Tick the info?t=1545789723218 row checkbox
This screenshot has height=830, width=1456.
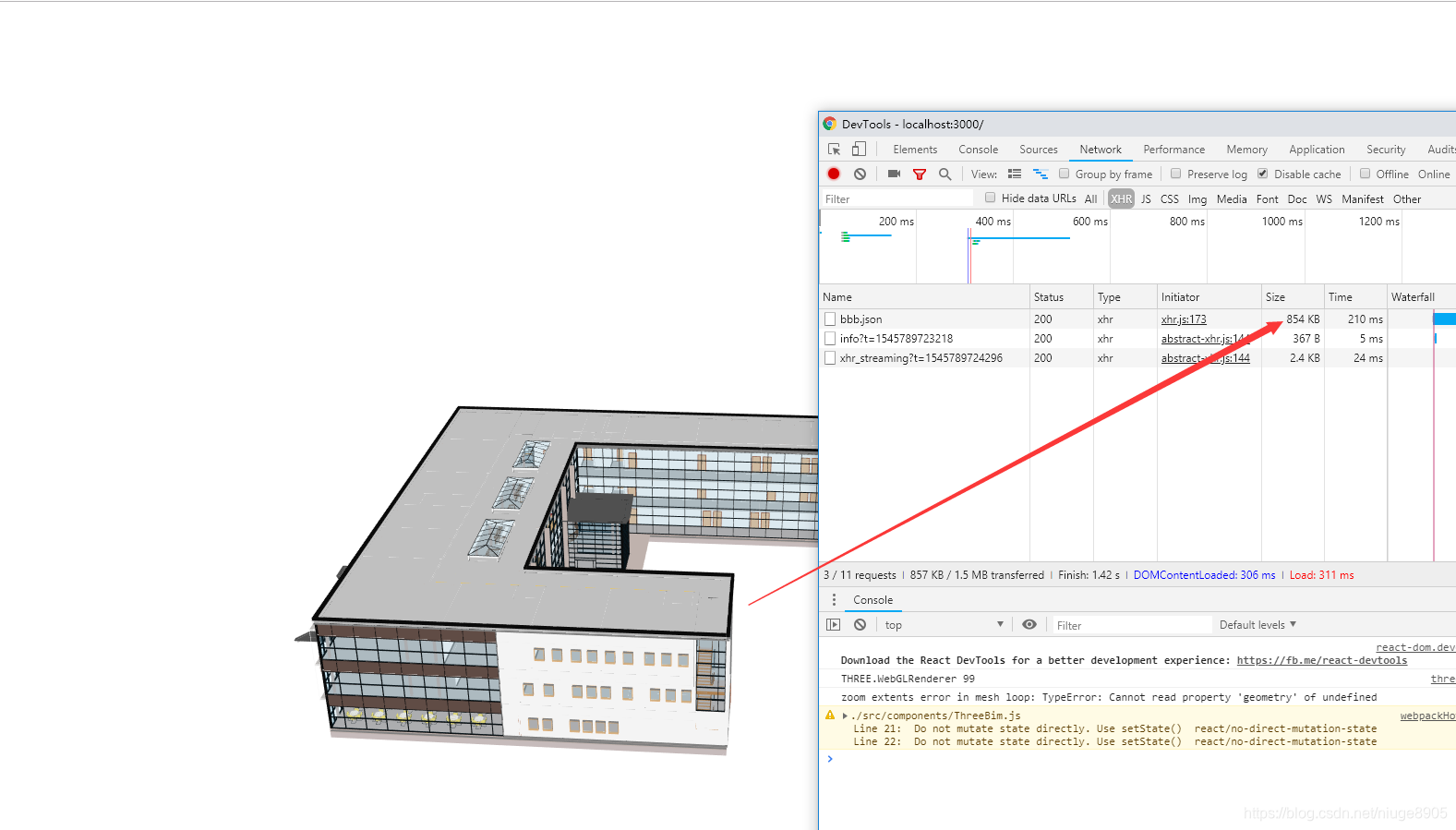coord(830,339)
